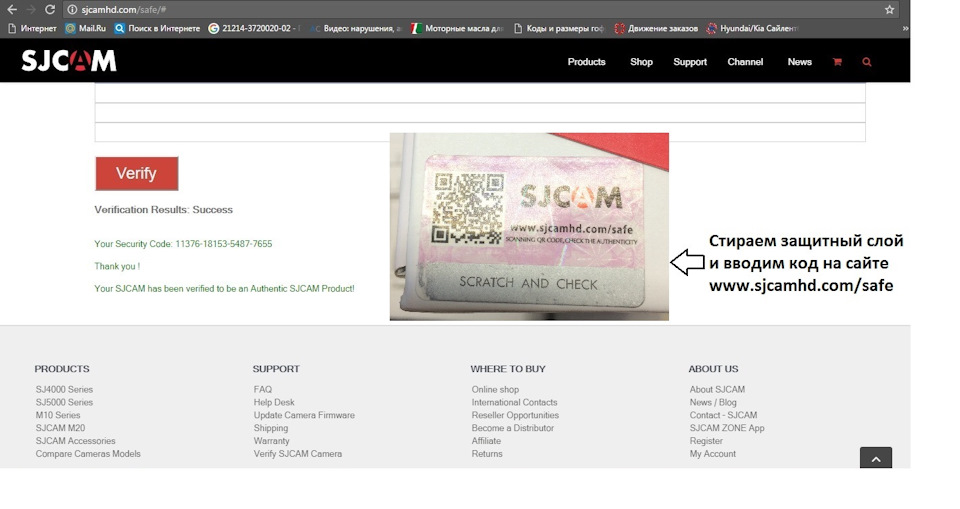This screenshot has width=960, height=509.
Task: Open the Коды и размеры bookmark
Action: pos(559,28)
